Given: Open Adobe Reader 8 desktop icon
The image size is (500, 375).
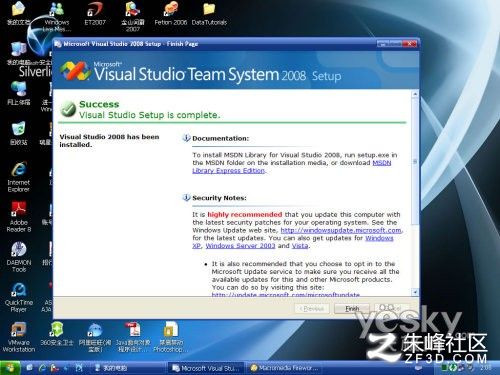Looking at the screenshot, I should 19,217.
